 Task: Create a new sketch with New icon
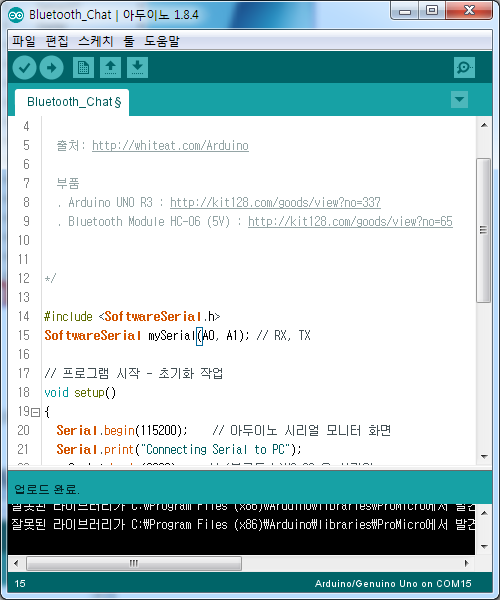(83, 68)
